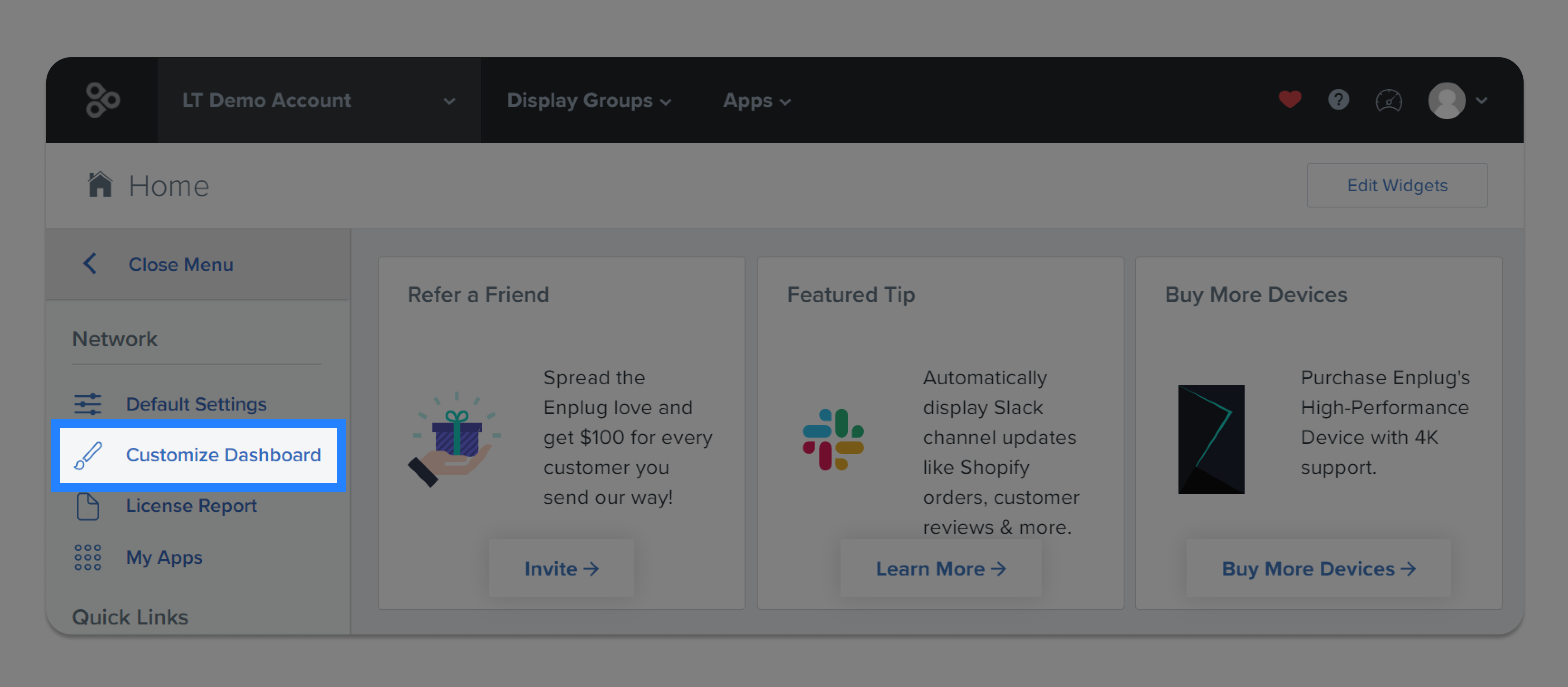Click the red heart icon
This screenshot has width=1568, height=687.
pos(1290,99)
